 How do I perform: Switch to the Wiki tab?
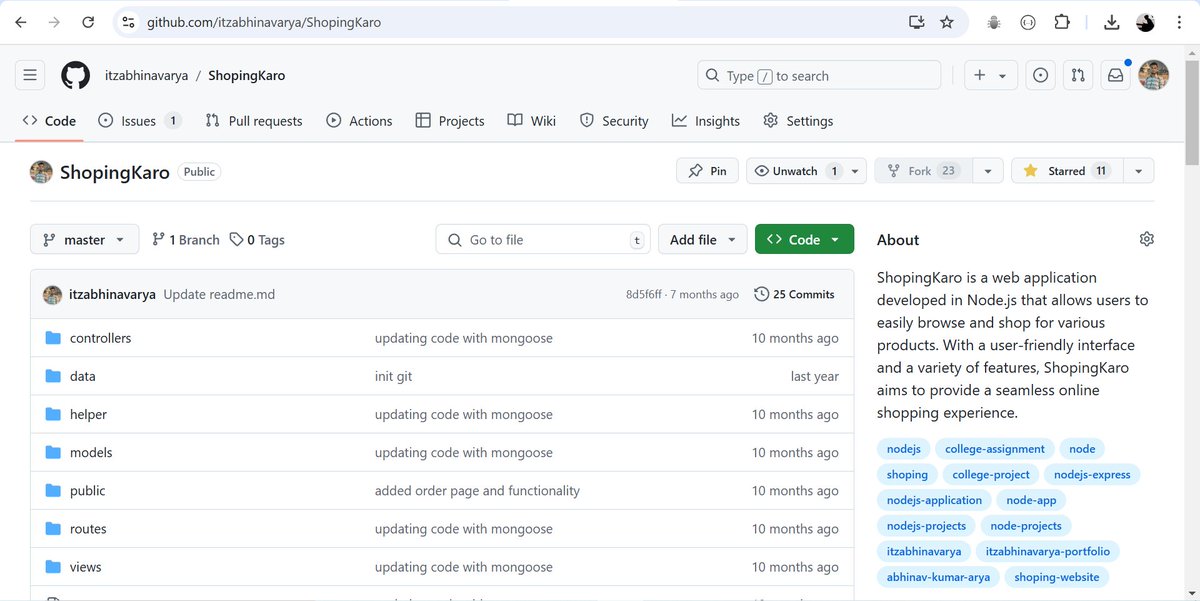[x=531, y=121]
